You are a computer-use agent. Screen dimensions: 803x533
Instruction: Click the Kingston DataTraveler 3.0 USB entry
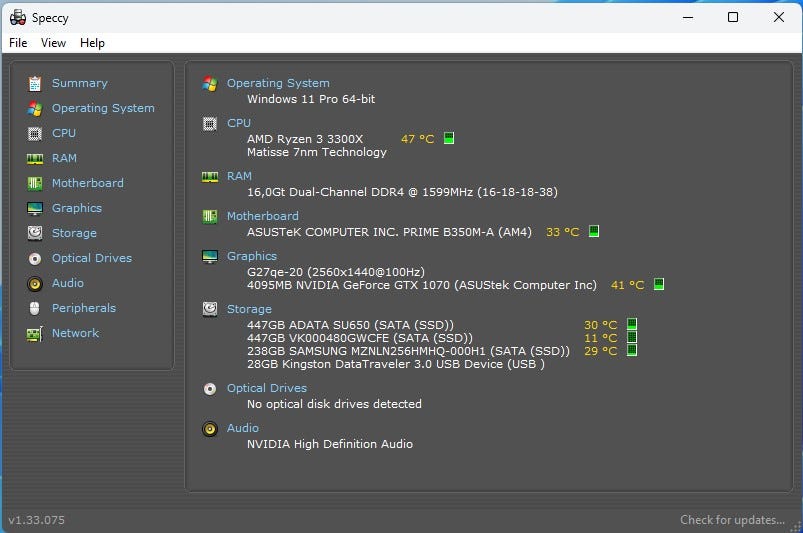coord(395,364)
